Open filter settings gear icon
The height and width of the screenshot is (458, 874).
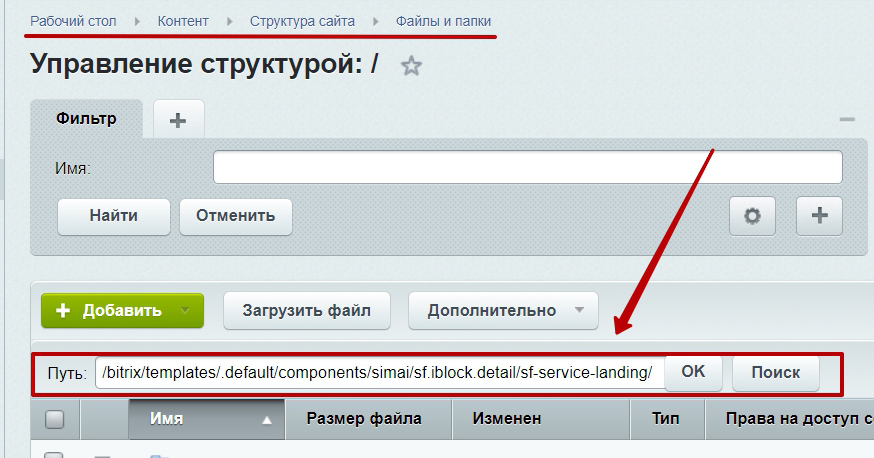click(754, 215)
